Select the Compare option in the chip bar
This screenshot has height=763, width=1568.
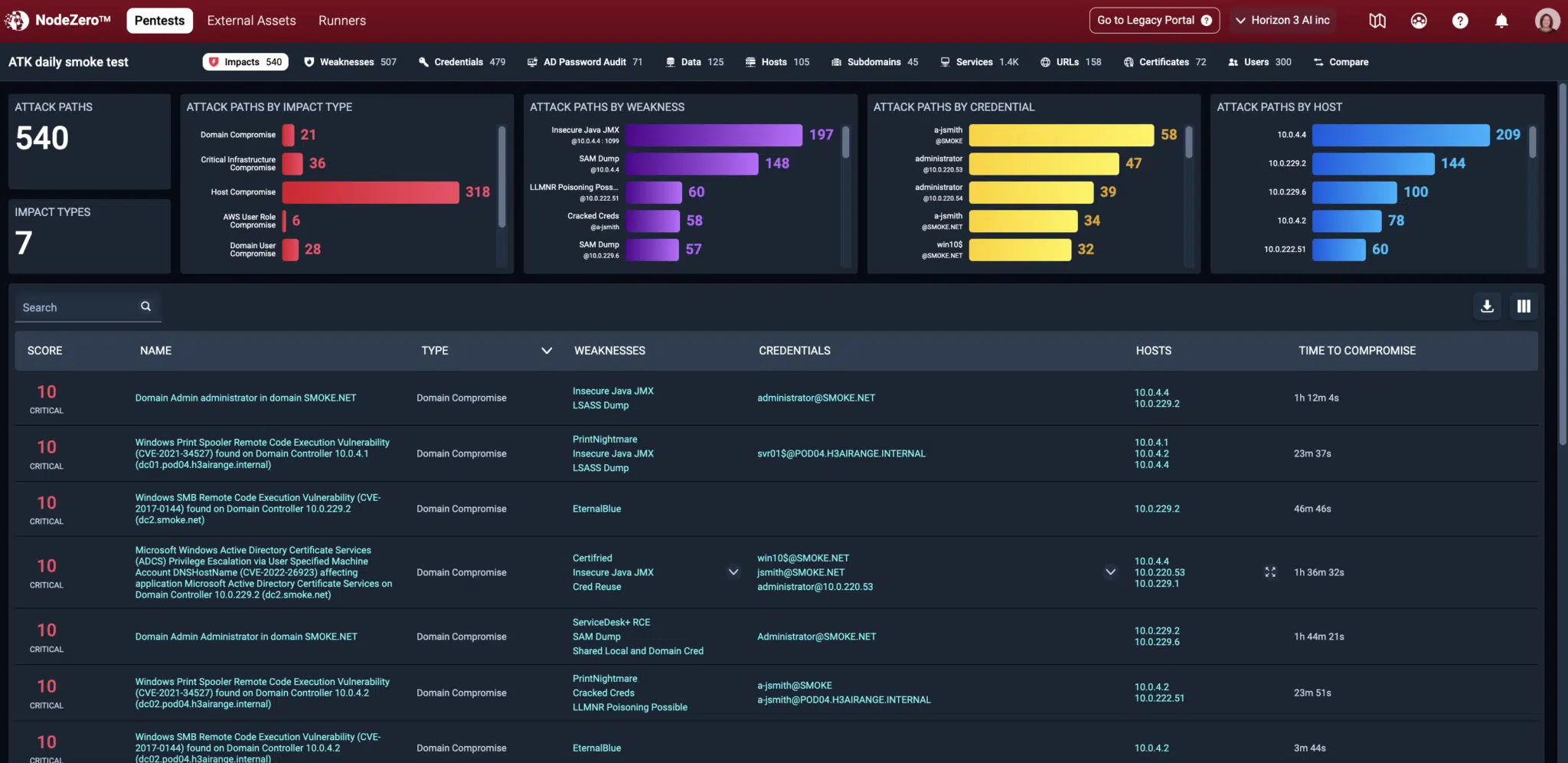point(1341,62)
